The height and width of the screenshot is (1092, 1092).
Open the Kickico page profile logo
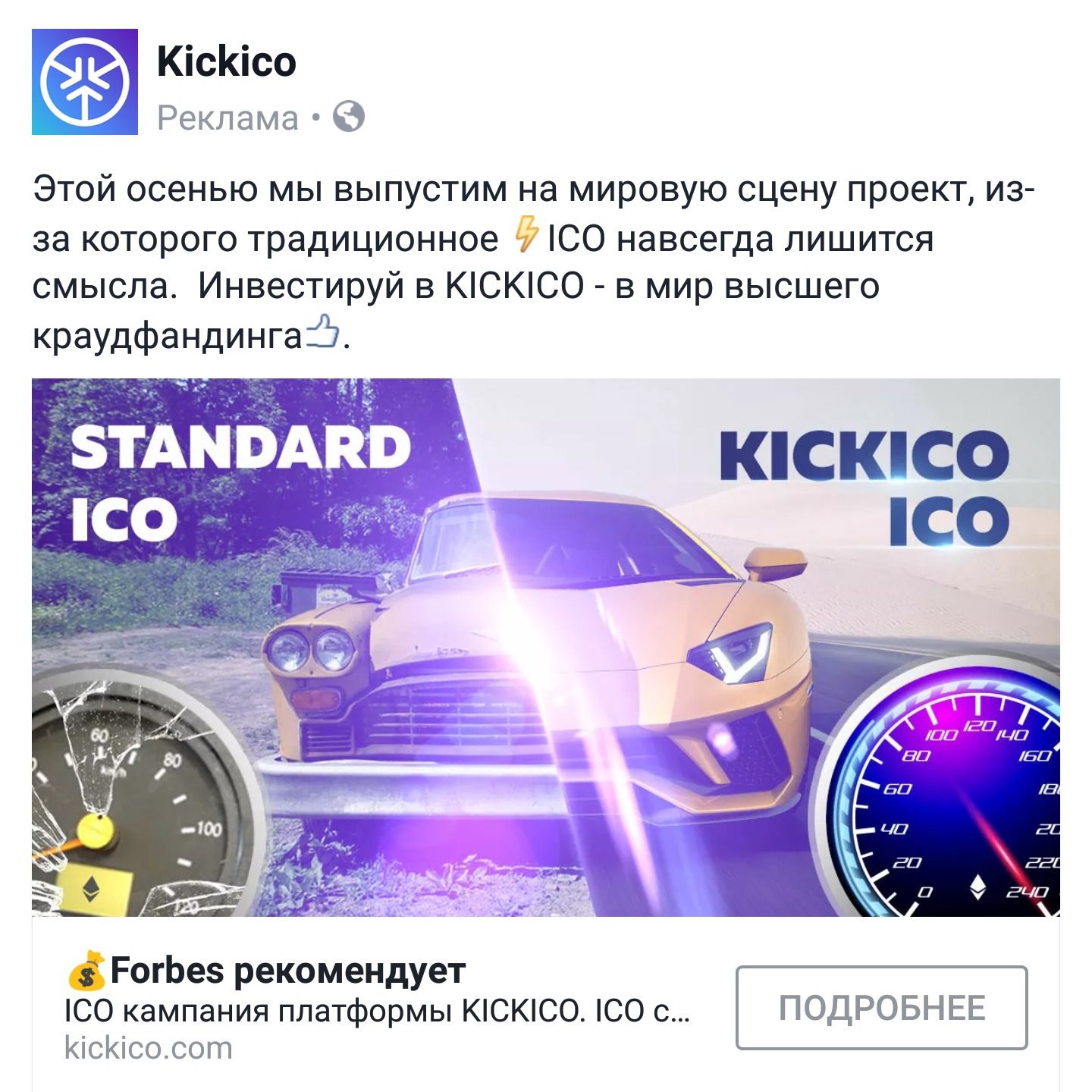pyautogui.click(x=85, y=82)
